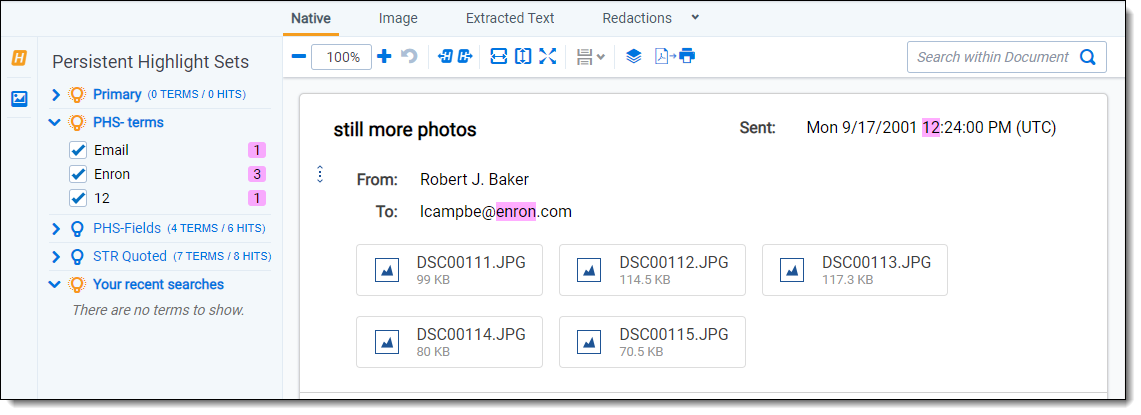Expand the Primary highlight set

56,95
